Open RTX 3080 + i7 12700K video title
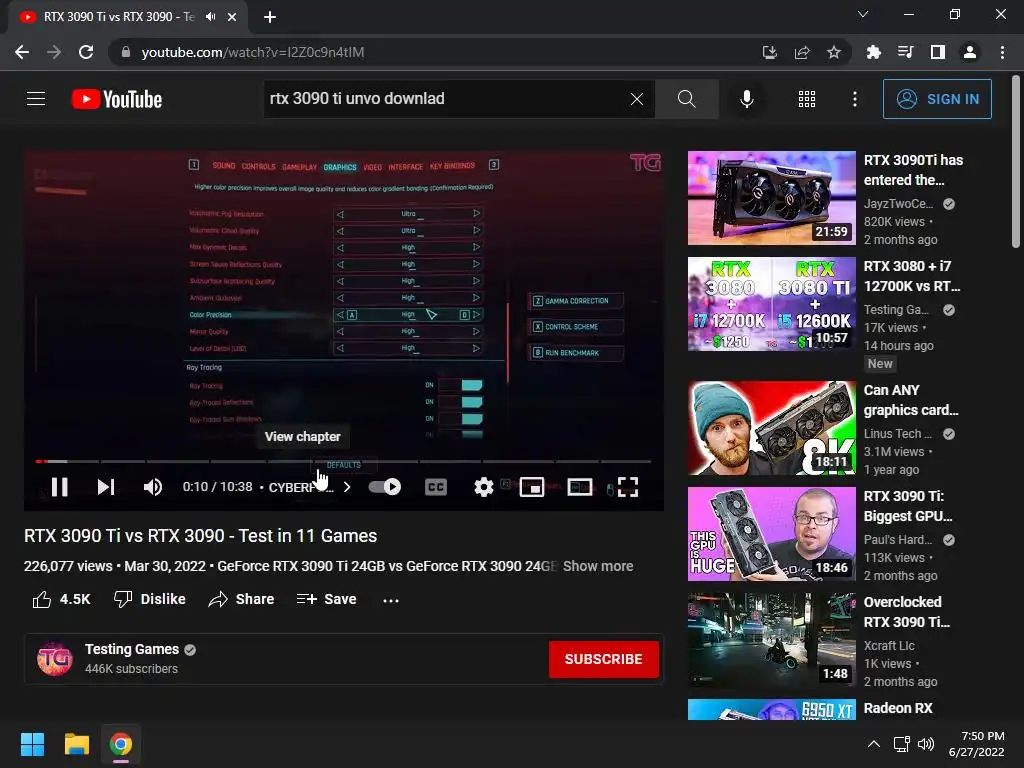Viewport: 1024px width, 768px height. pos(912,276)
